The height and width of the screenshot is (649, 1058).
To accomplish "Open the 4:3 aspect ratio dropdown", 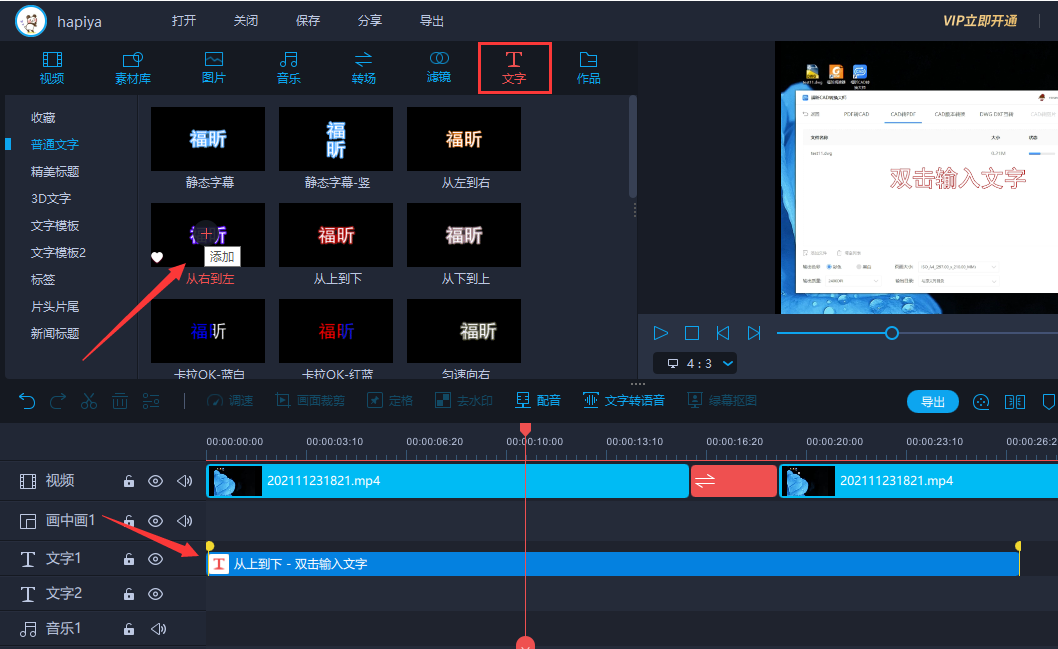I will 695,363.
